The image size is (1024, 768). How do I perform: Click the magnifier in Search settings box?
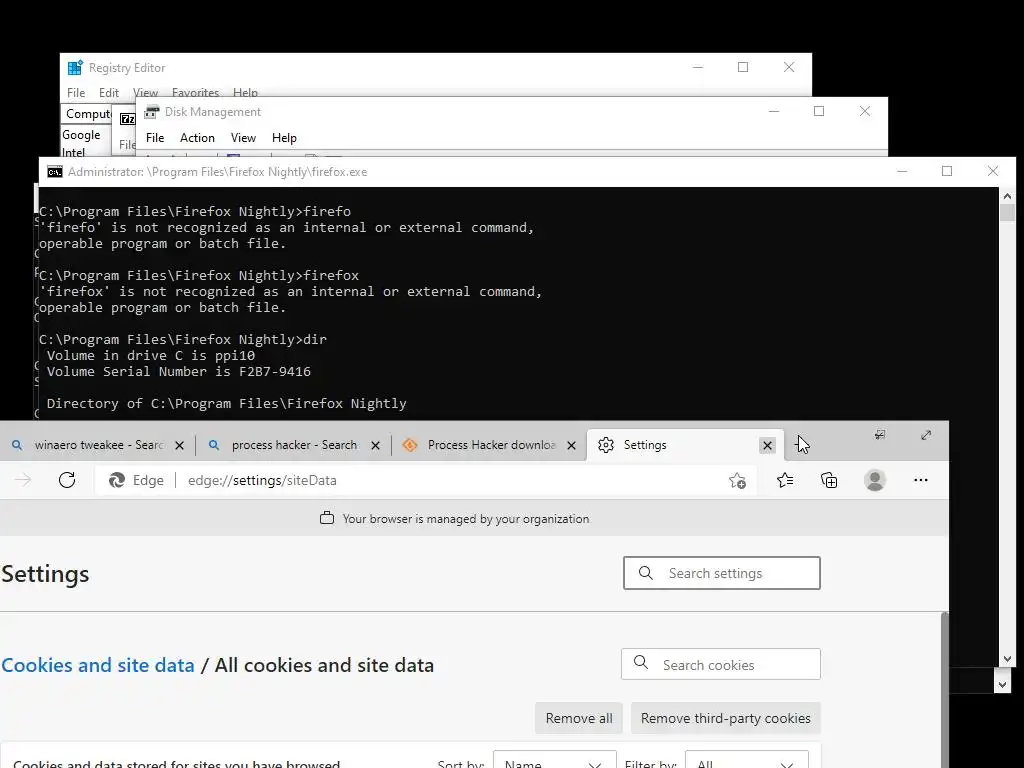[646, 573]
